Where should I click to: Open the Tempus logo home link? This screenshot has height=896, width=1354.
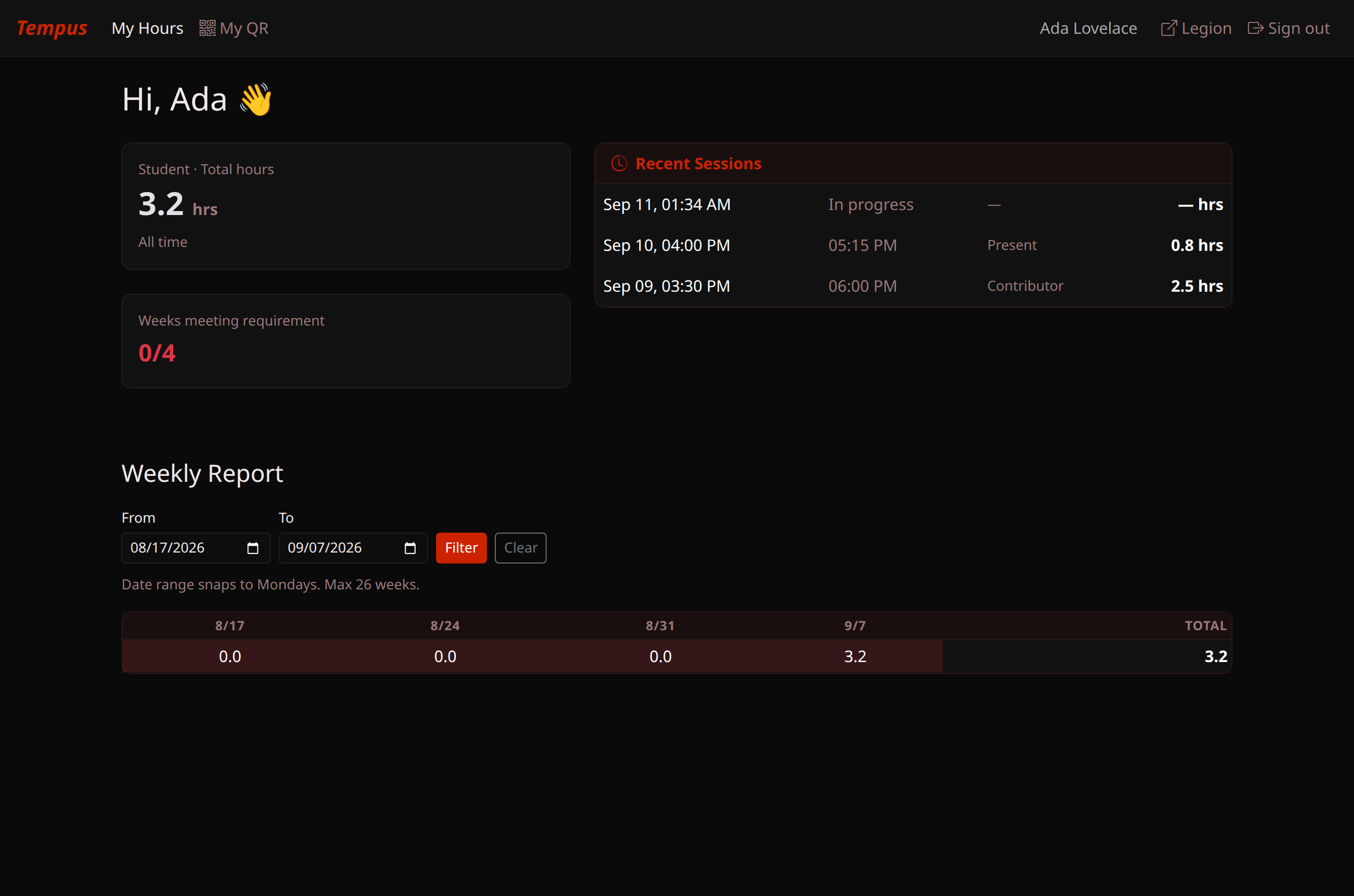[51, 28]
